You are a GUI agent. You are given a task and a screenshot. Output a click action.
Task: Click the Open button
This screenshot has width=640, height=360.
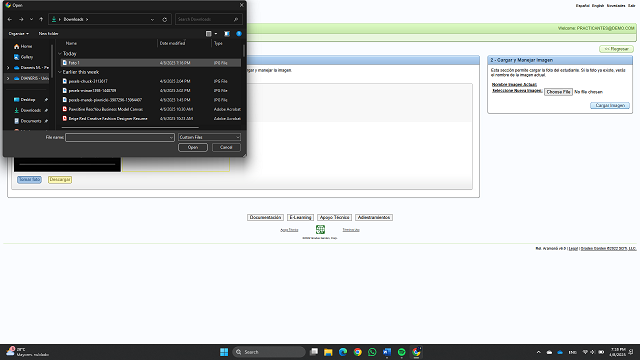click(x=193, y=147)
